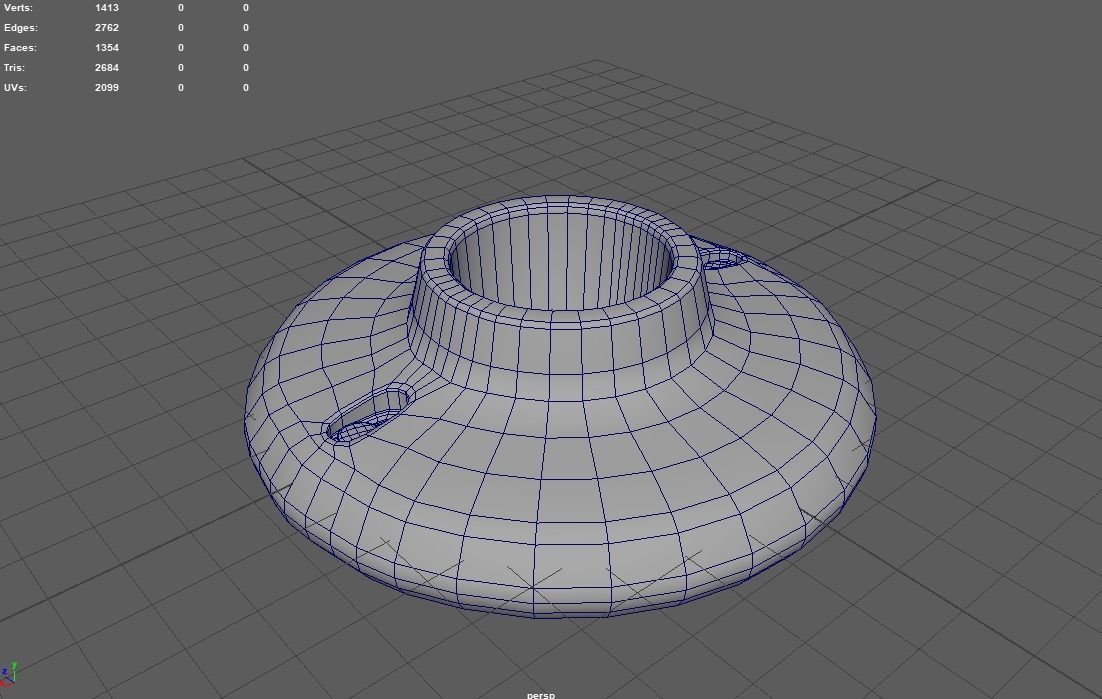The height and width of the screenshot is (699, 1102).
Task: Click the "persp" camera name label
Action: (x=540, y=695)
